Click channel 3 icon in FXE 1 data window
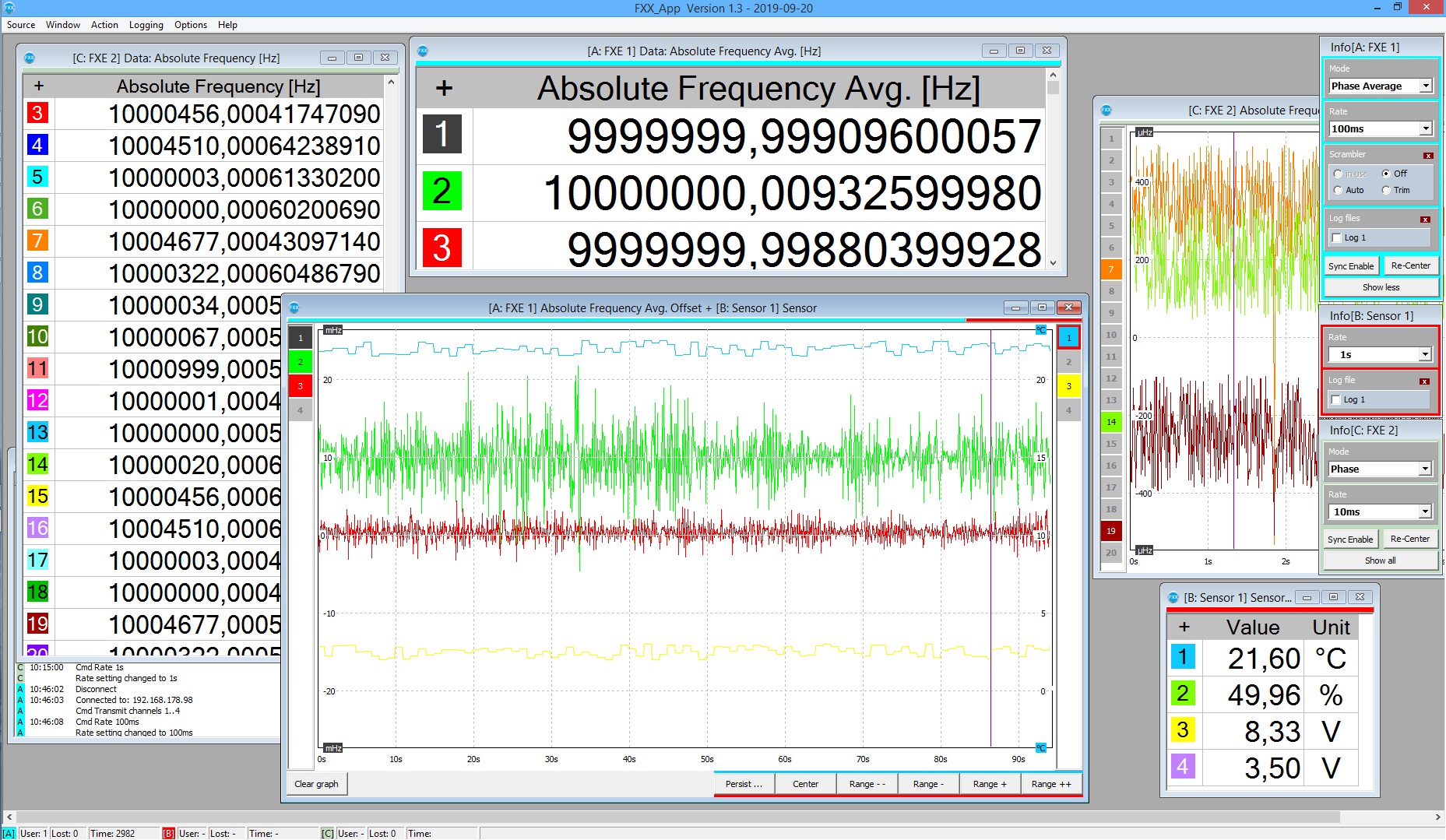Image resolution: width=1446 pixels, height=840 pixels. tap(442, 248)
